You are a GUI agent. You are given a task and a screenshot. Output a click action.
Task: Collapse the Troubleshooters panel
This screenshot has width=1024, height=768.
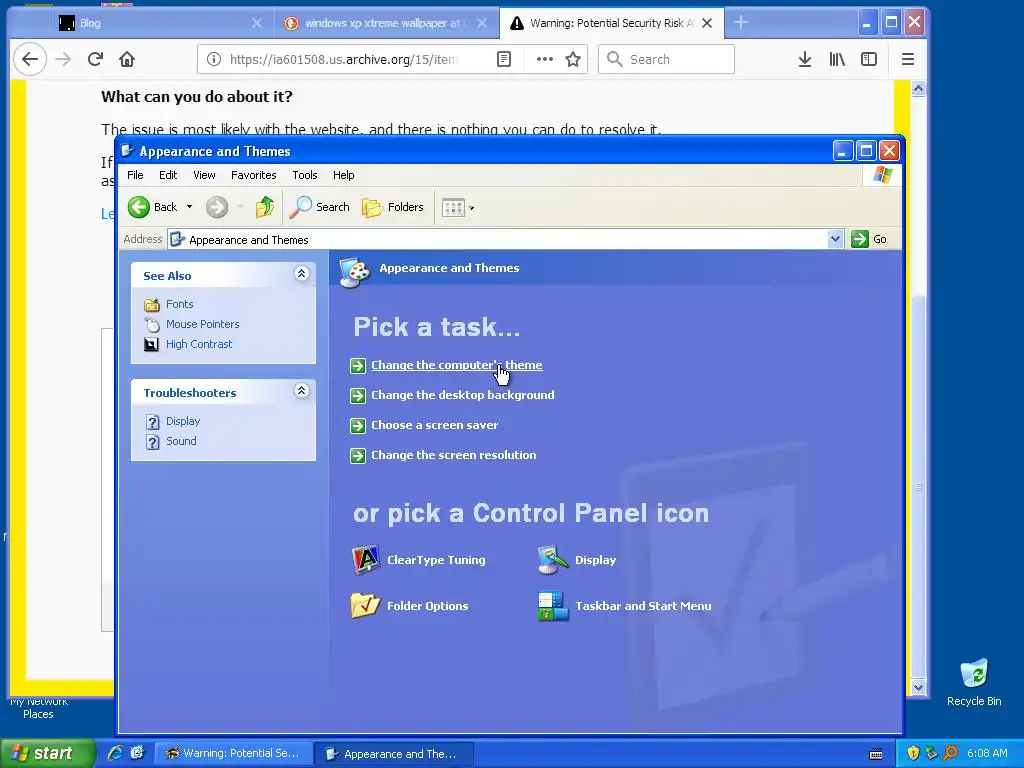[x=301, y=391]
